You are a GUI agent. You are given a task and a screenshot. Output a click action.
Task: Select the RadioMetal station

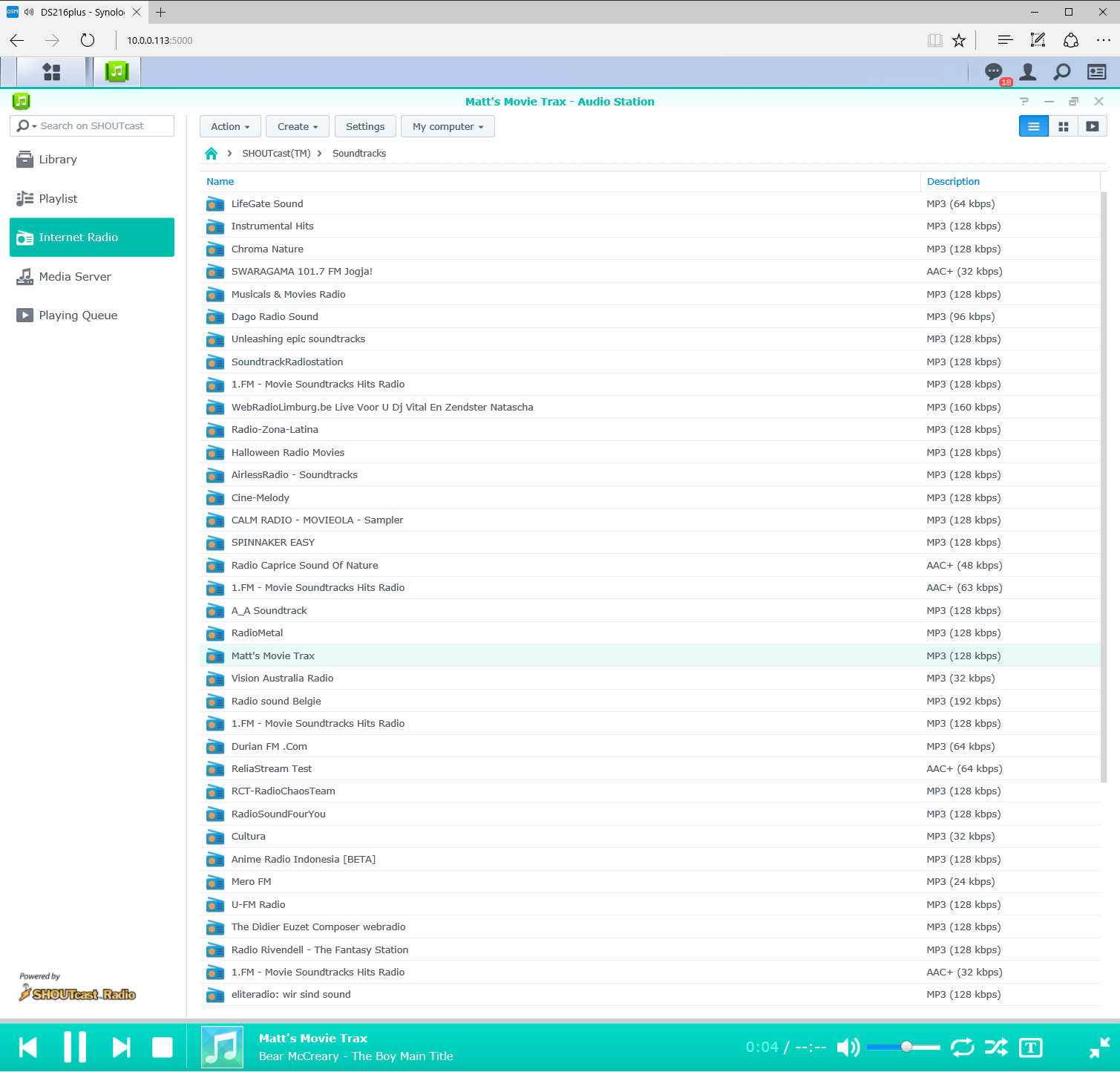[649, 633]
